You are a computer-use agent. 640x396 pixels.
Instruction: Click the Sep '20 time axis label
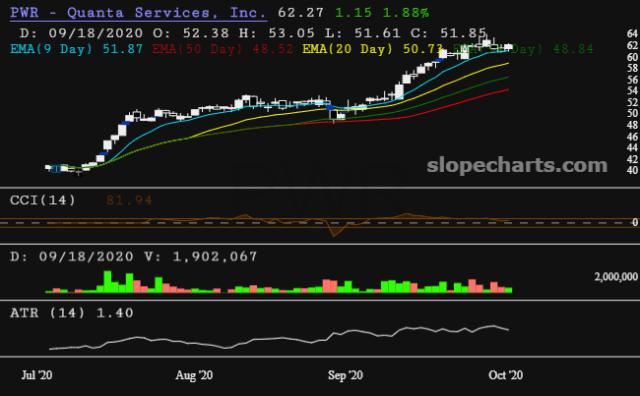[x=345, y=375]
